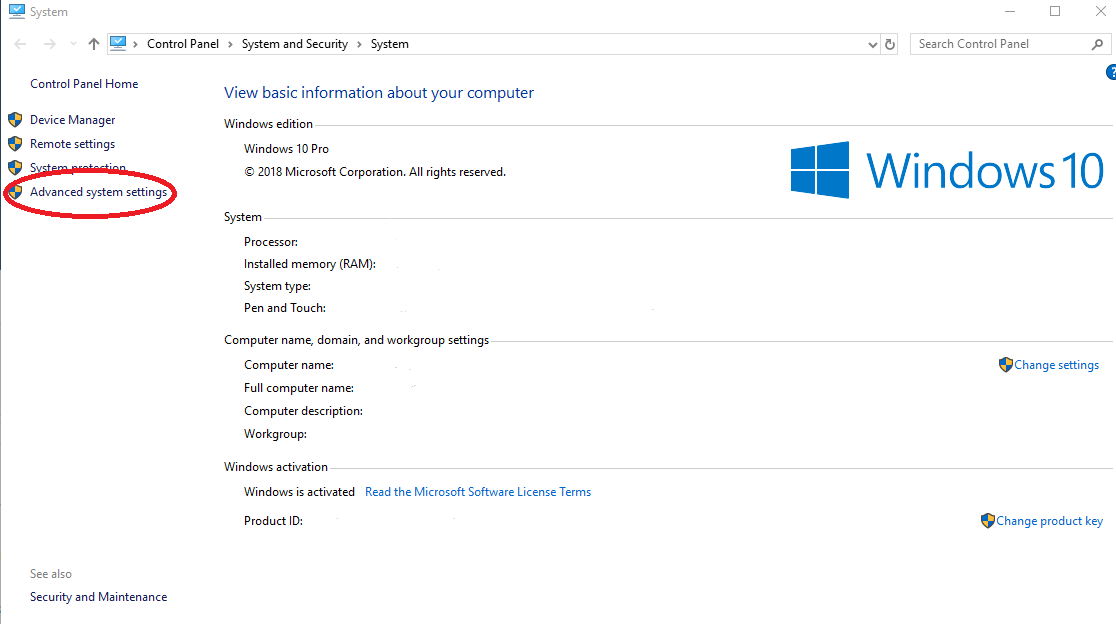Expand the chevron after Control Panel breadcrumb
The height and width of the screenshot is (628, 1116).
click(230, 44)
